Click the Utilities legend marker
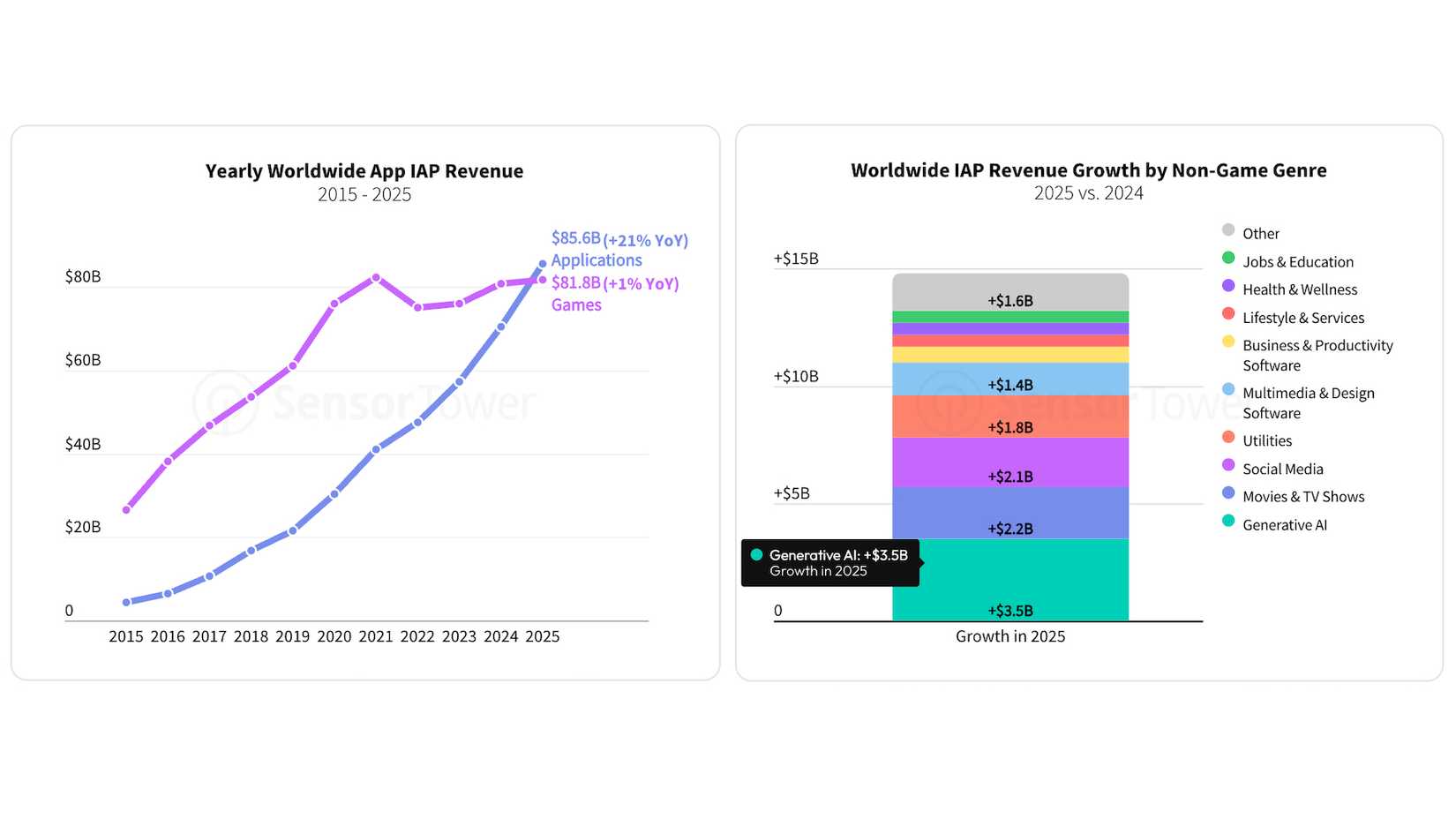The image size is (1456, 819). (x=1227, y=440)
